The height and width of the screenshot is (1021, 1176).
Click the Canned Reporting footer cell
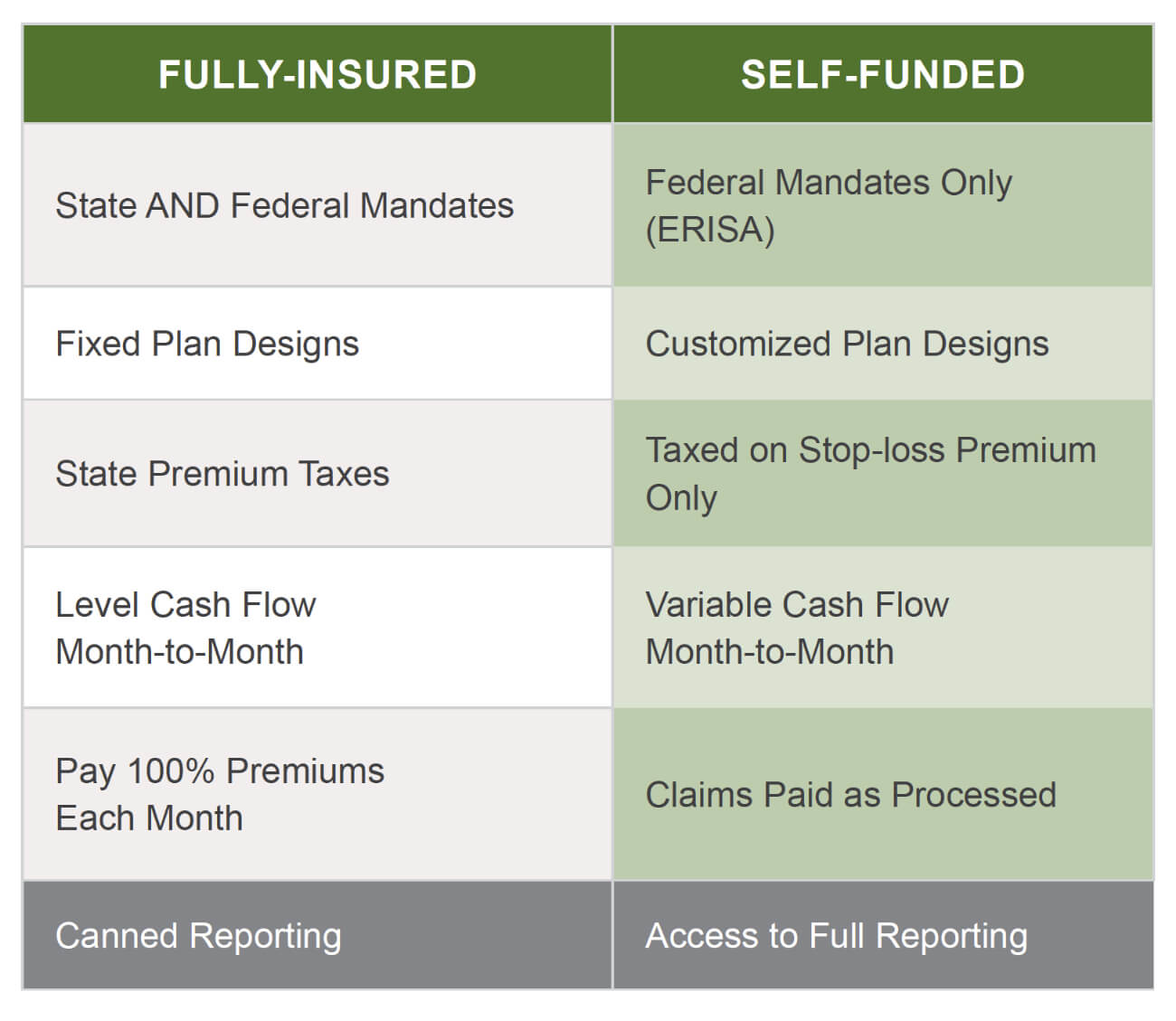pos(318,935)
